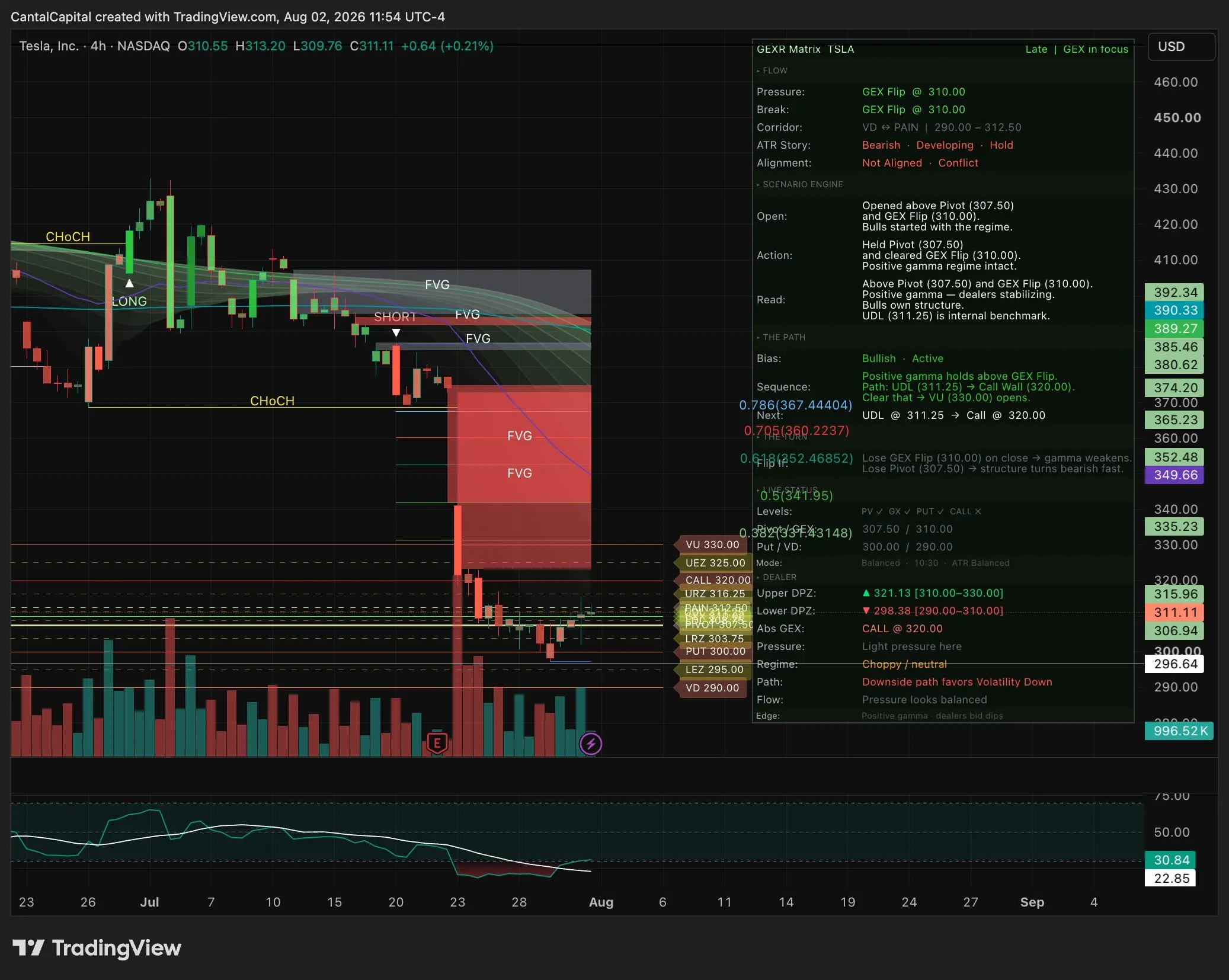Click the 374.20 price tag

[x=1174, y=387]
